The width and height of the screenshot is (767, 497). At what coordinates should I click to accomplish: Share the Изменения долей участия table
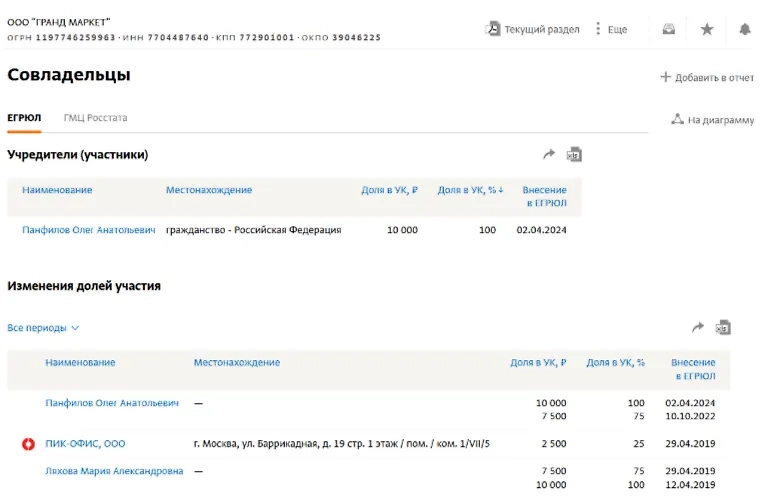click(x=698, y=327)
